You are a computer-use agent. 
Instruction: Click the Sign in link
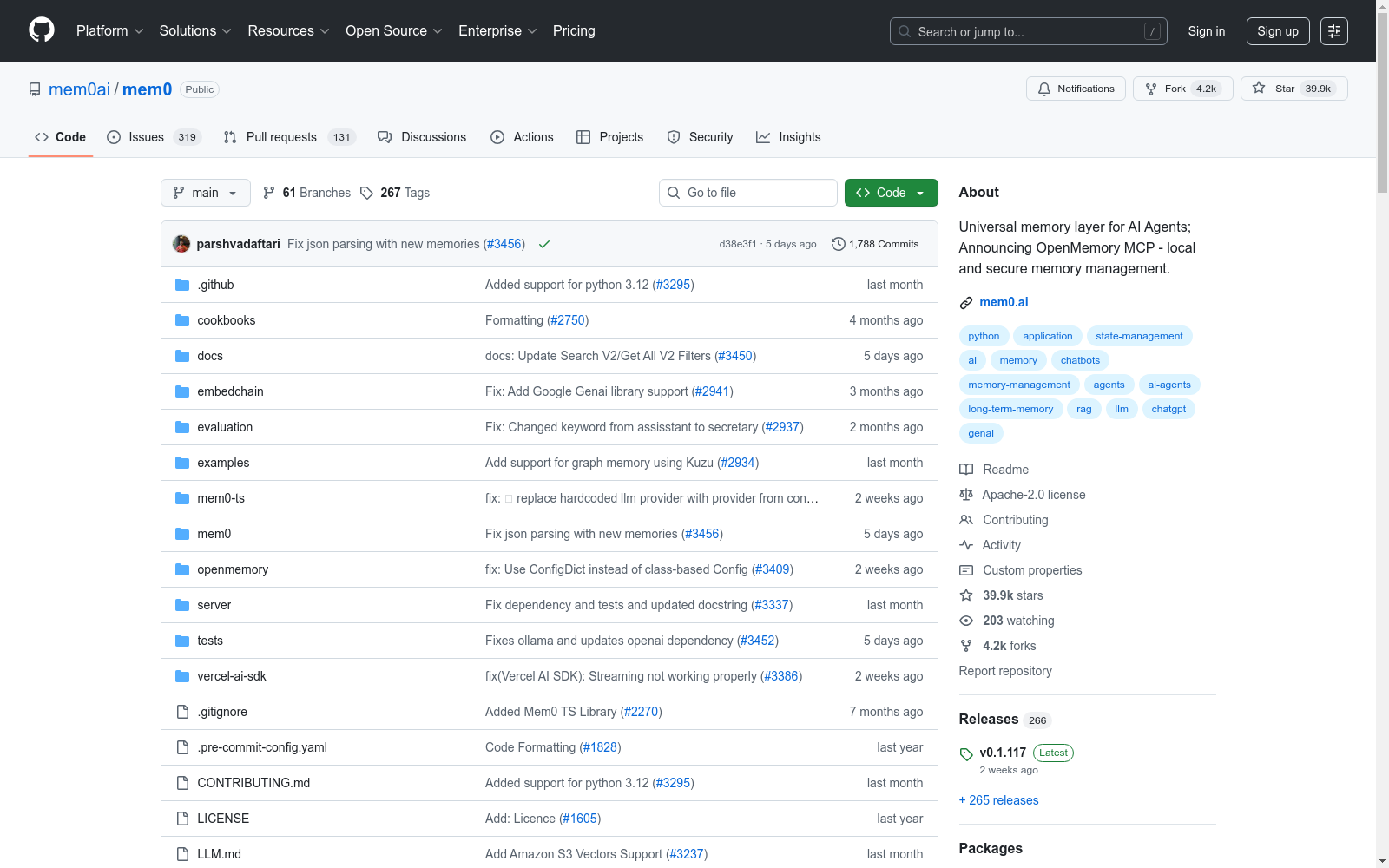coord(1207,31)
